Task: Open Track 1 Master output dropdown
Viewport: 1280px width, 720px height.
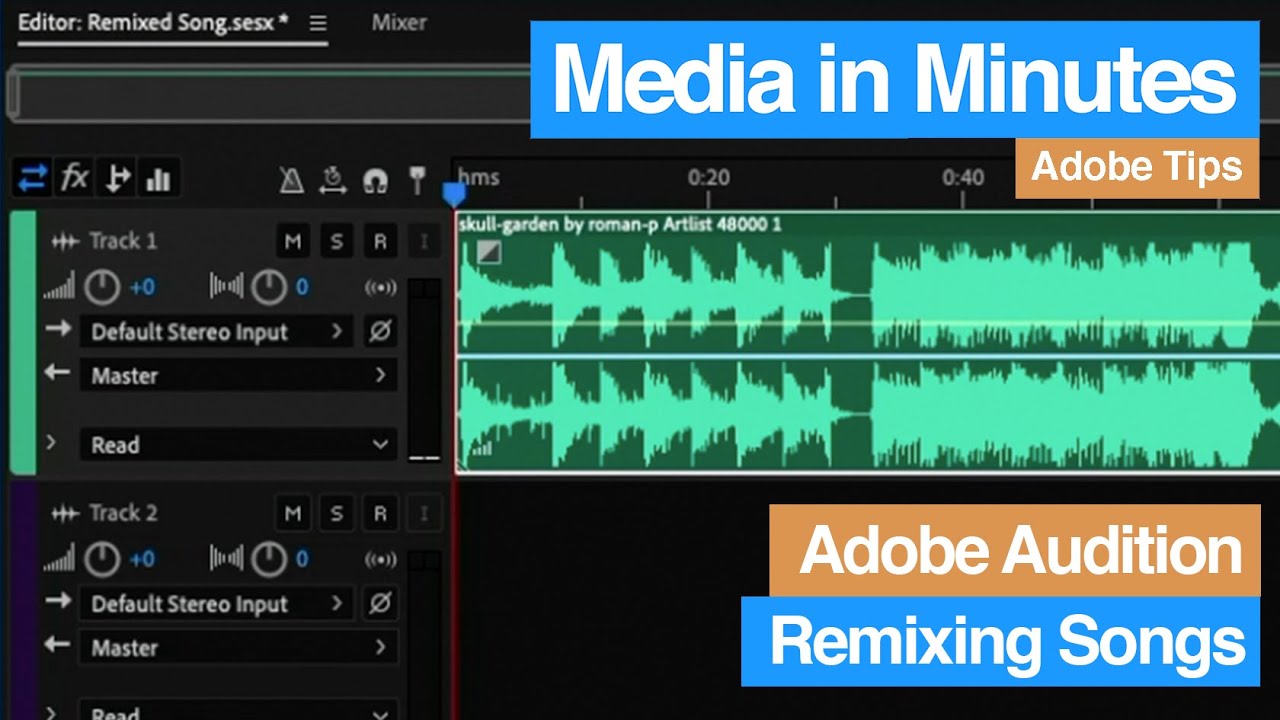Action: [238, 376]
